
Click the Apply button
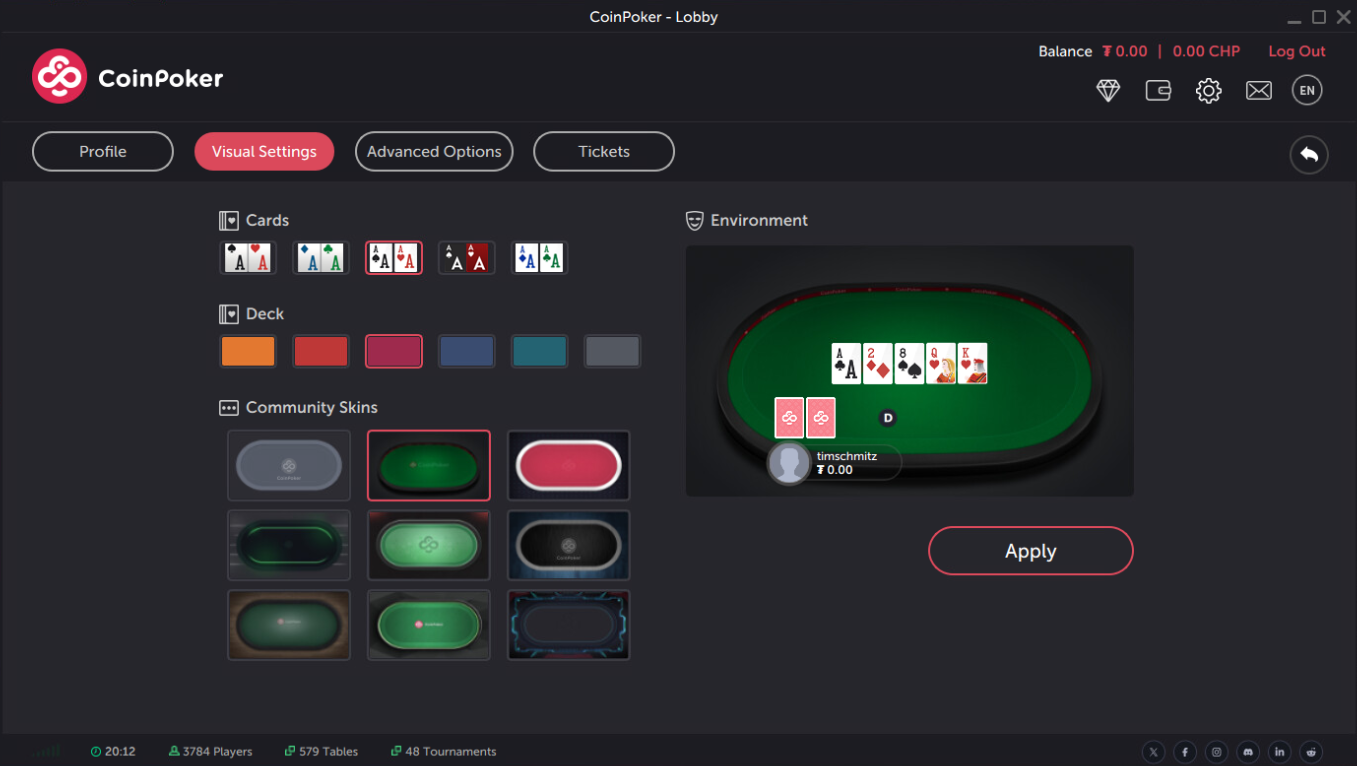tap(1031, 551)
